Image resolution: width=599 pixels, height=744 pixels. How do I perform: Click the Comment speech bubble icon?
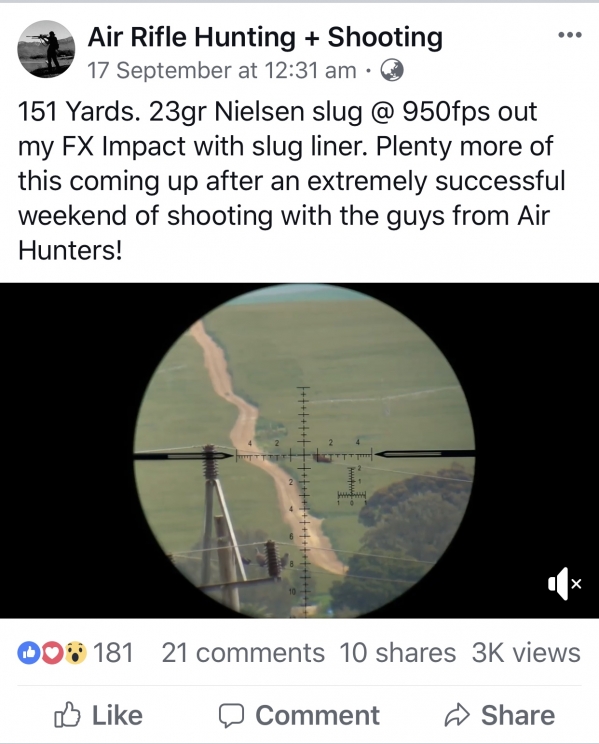click(x=231, y=716)
